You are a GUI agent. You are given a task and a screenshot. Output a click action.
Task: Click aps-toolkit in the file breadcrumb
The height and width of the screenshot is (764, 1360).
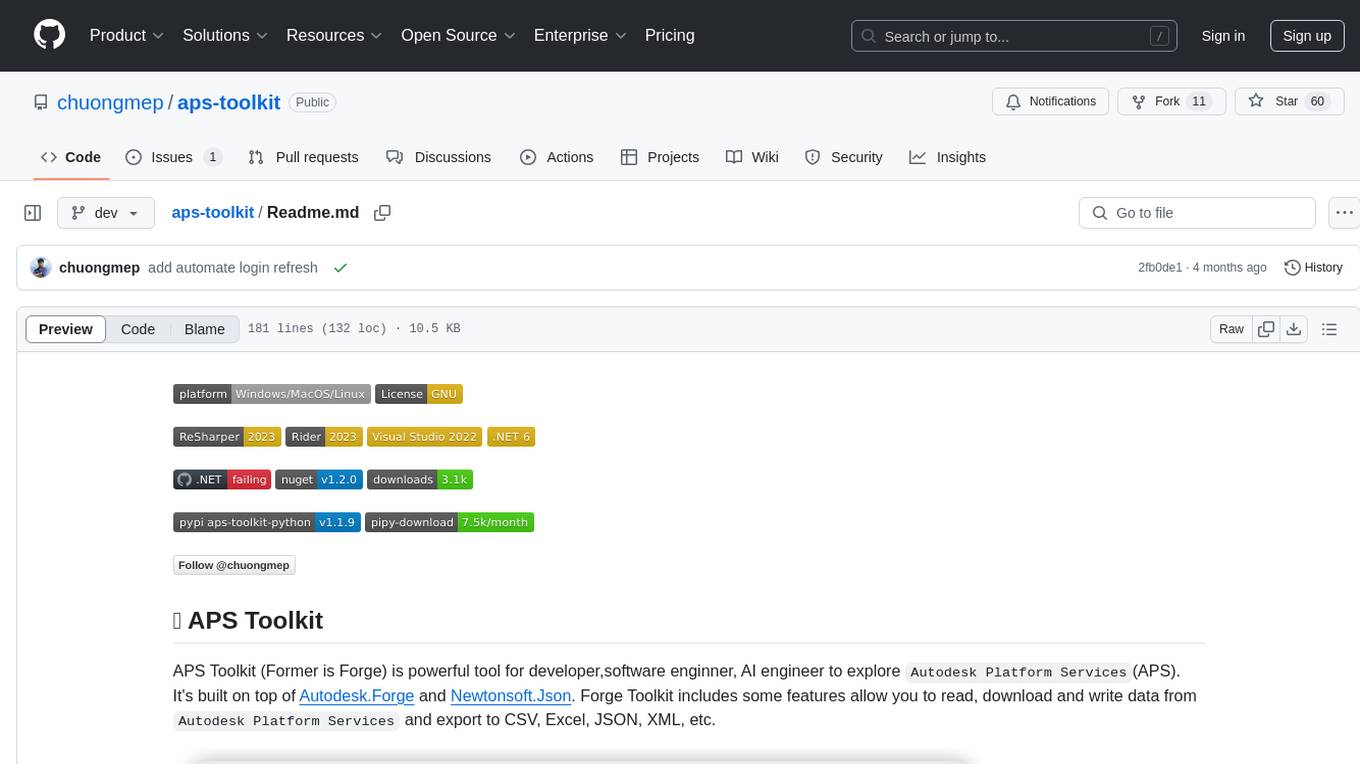213,213
